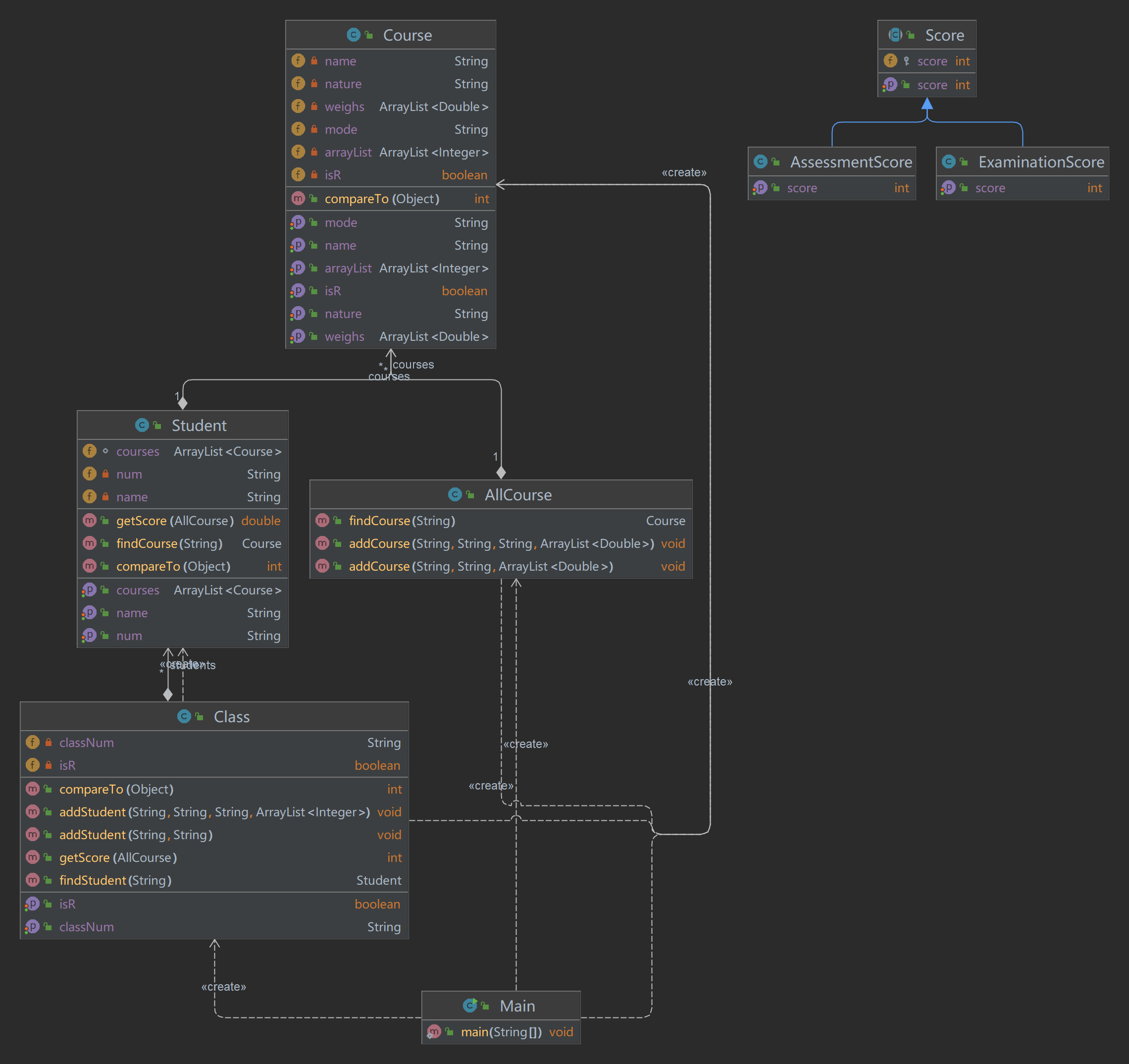1129x1064 pixels.
Task: Select addCourse method with three String parameters
Action: click(501, 543)
